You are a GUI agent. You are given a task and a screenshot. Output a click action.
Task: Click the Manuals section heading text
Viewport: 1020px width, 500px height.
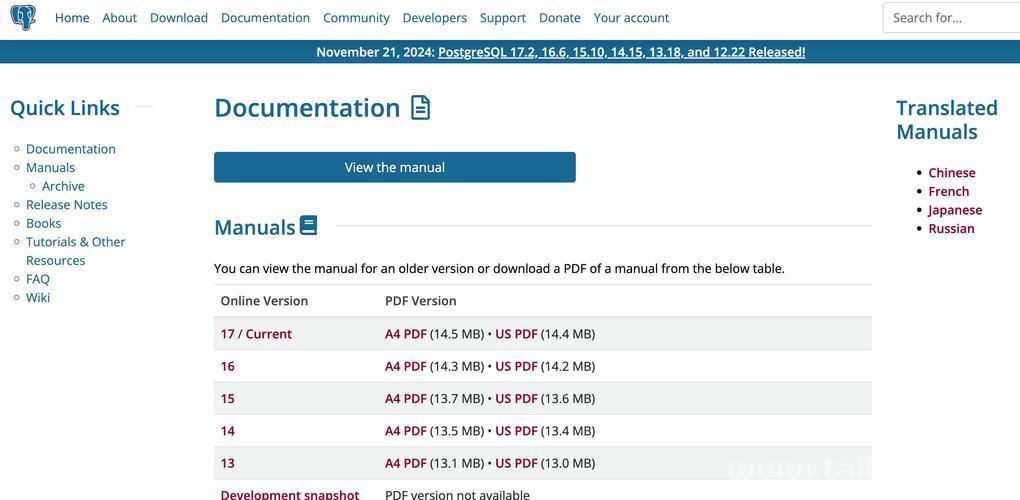[255, 228]
